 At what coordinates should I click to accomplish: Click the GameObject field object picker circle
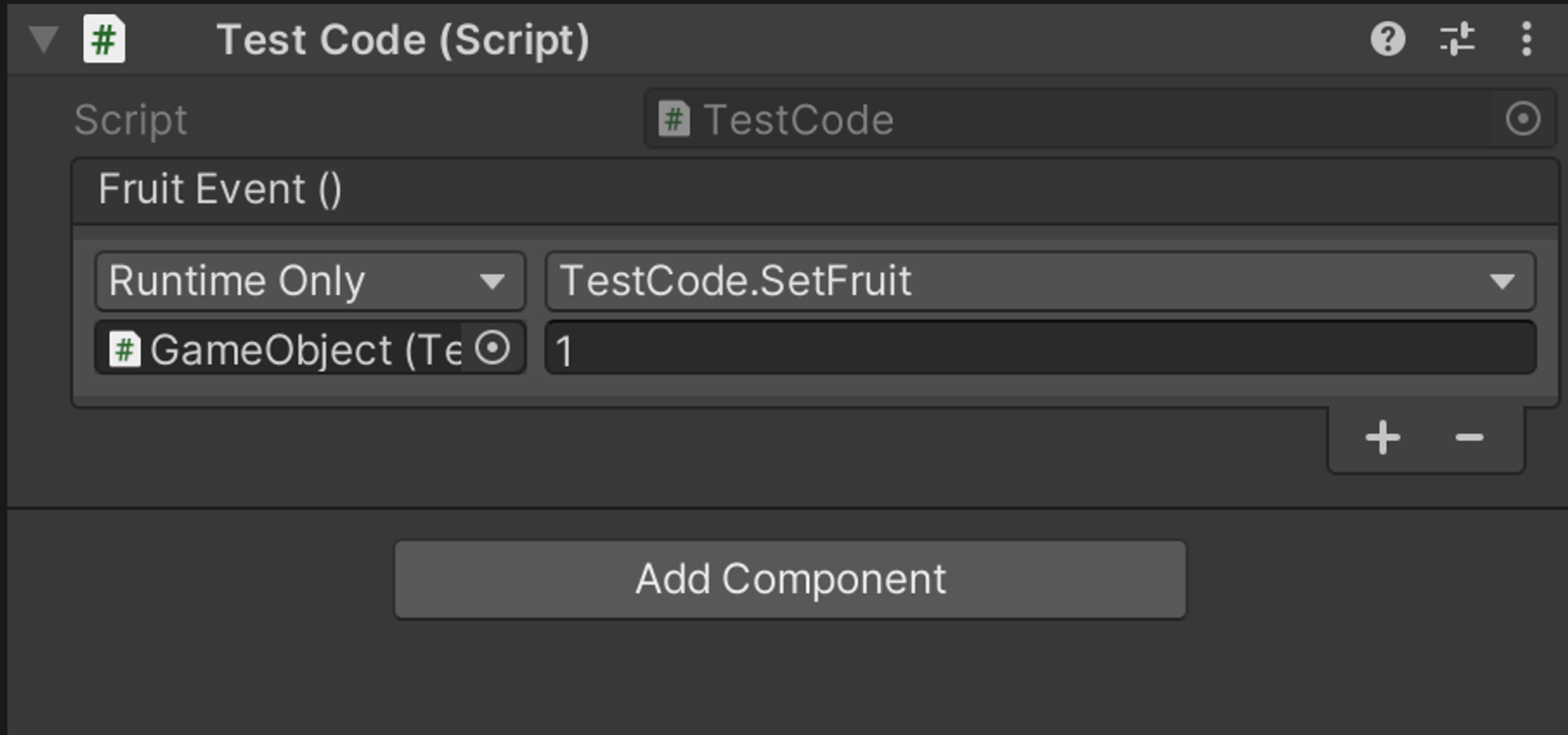click(x=492, y=347)
